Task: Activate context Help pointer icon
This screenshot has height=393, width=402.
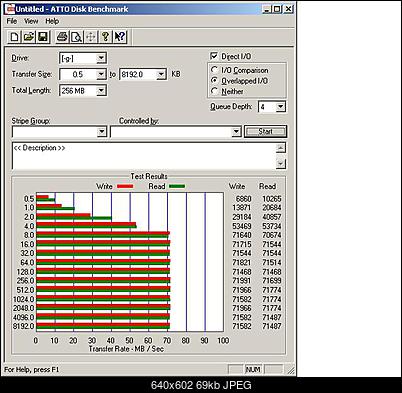Action: click(120, 36)
